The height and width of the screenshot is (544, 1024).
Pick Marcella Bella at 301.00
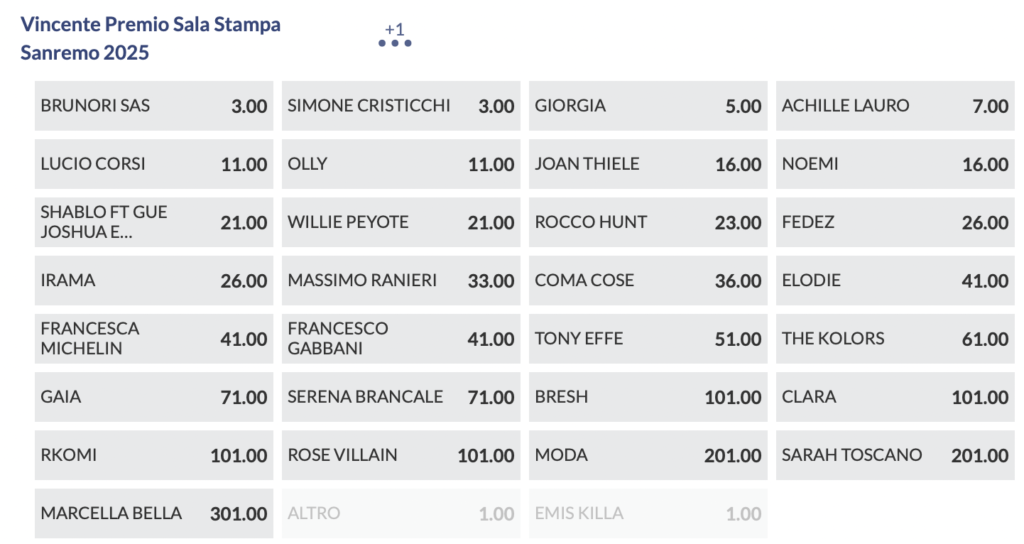click(153, 514)
